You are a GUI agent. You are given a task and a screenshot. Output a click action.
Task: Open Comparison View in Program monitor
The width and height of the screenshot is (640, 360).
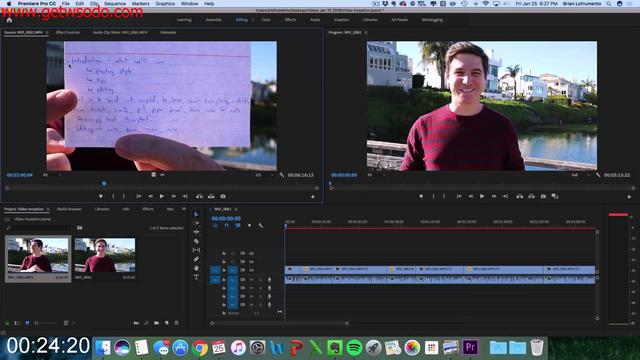(x=555, y=196)
